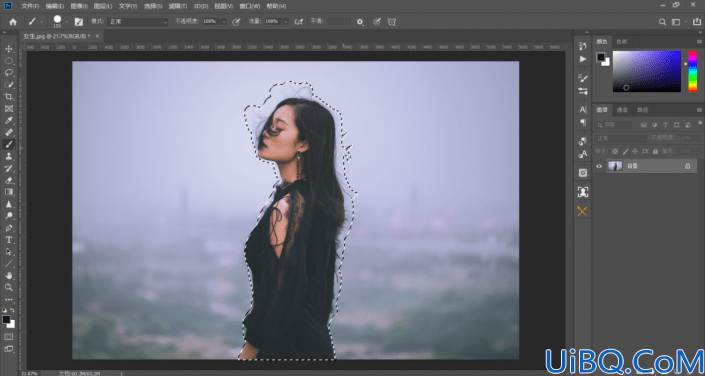Open the Edit Toolbar three-dots button
The image size is (705, 376).
pos(9,299)
